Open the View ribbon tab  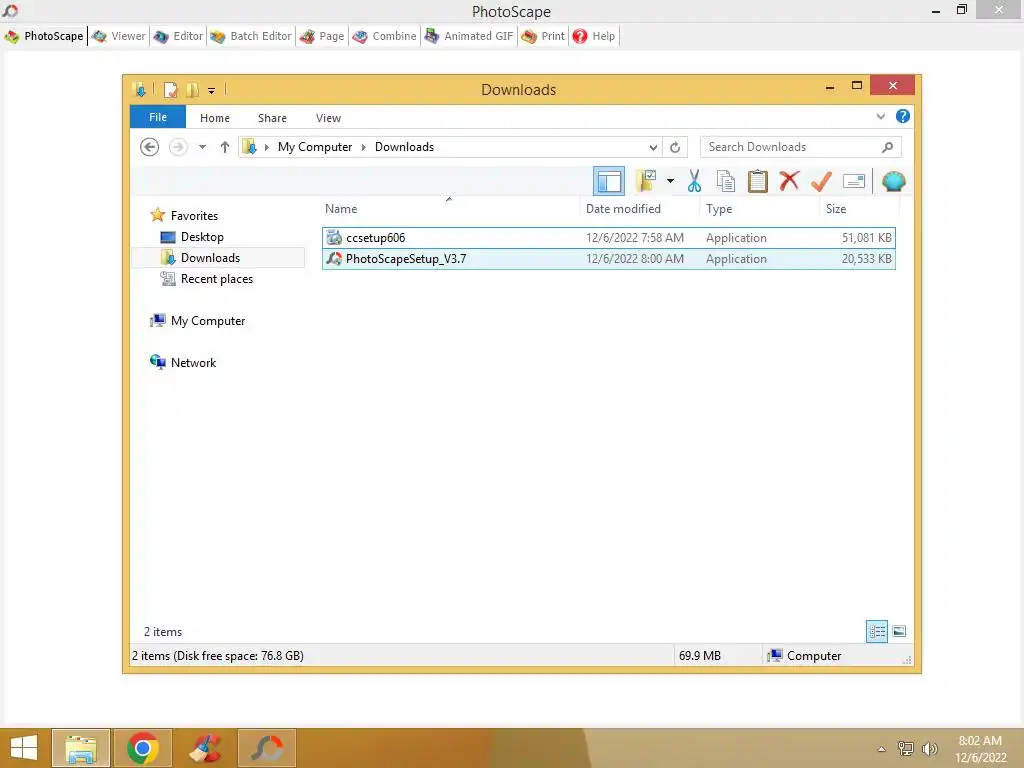(328, 118)
